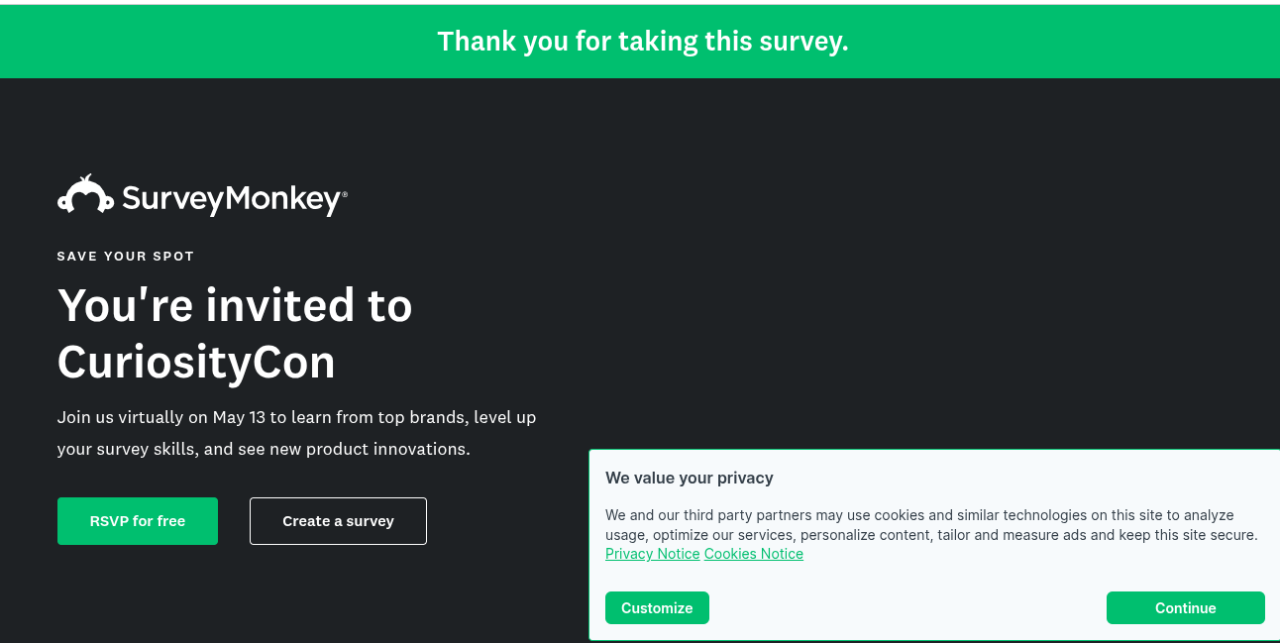Click the SurveyMonkey wordmark text
Screen dimensions: 1280x643
coord(231,198)
